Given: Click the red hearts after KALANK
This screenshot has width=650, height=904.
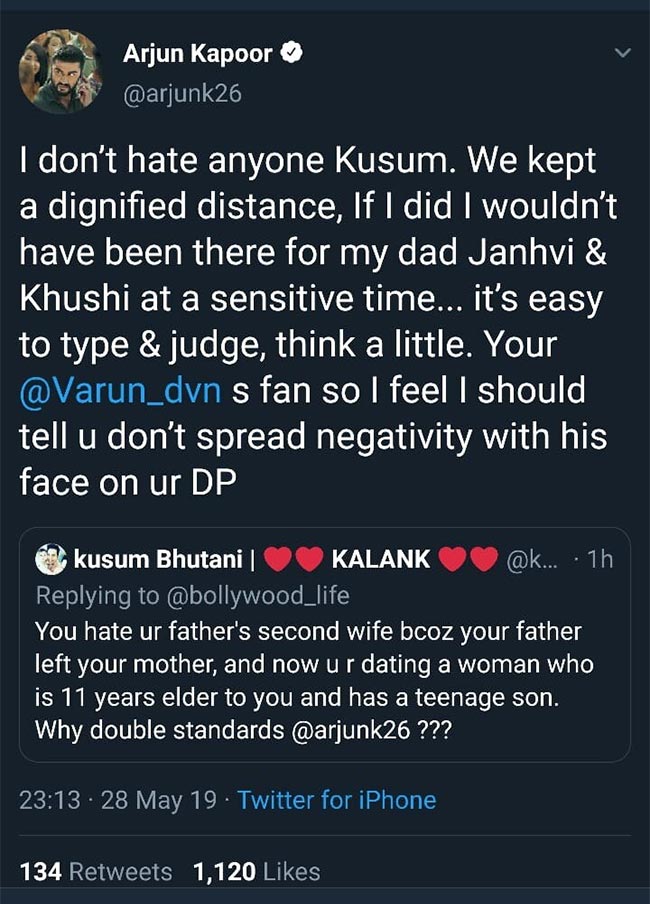Looking at the screenshot, I should click(x=469, y=560).
